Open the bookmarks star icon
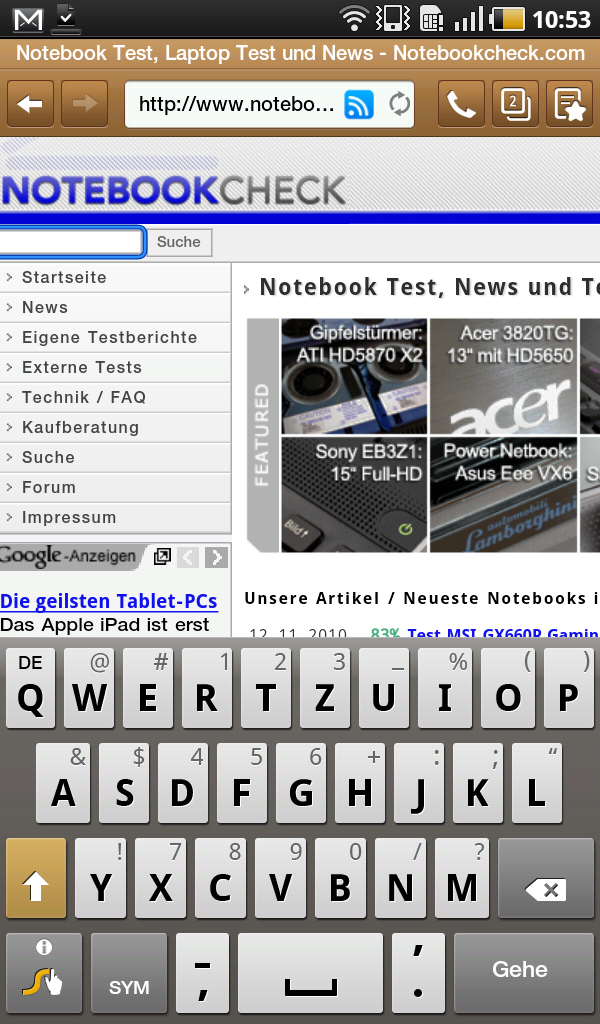Image resolution: width=600 pixels, height=1024 pixels. (x=569, y=103)
